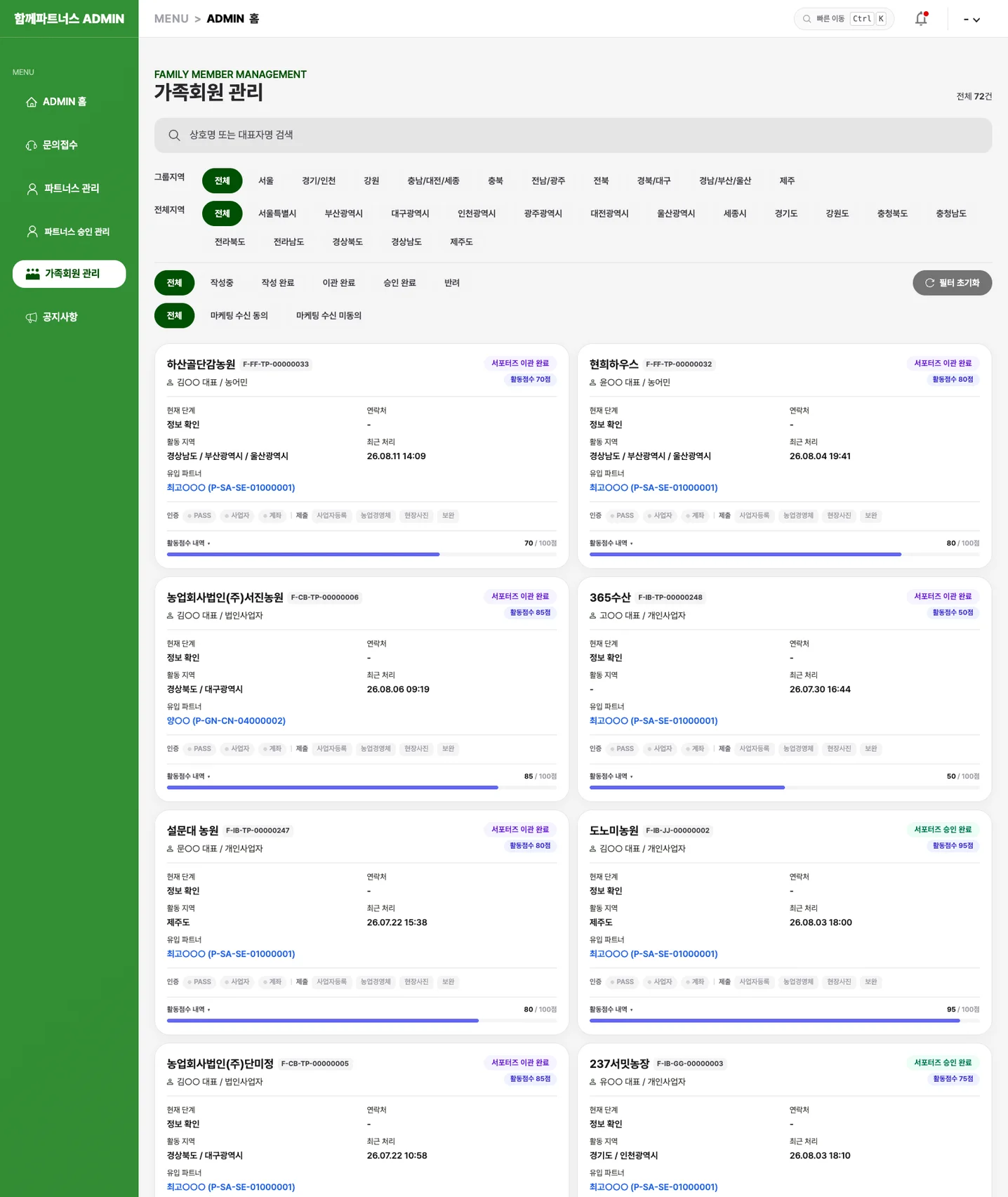Expand 활동점수 내역 on 도노미농원 card
Screen dimensions: 1008x1197
pos(611,1010)
